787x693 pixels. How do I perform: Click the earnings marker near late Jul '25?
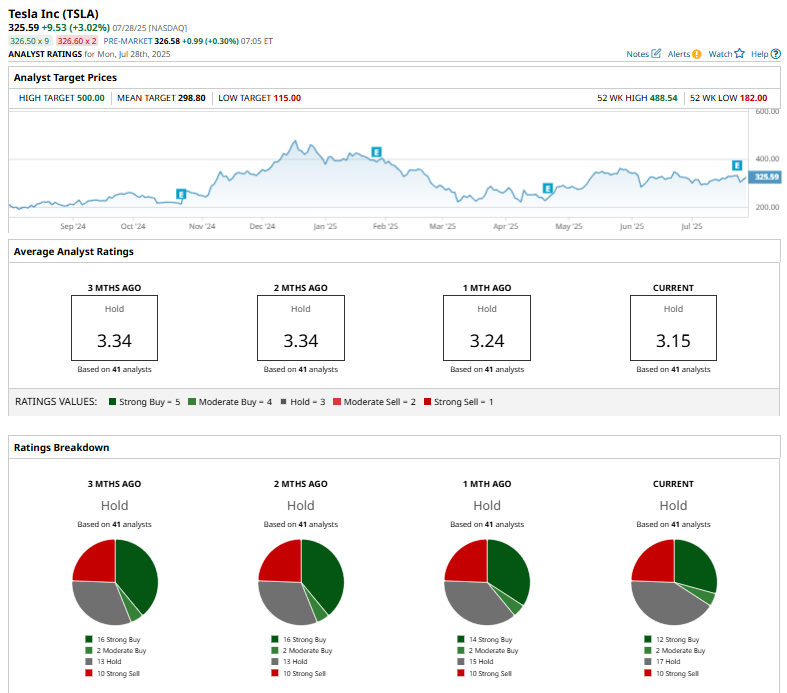(737, 165)
